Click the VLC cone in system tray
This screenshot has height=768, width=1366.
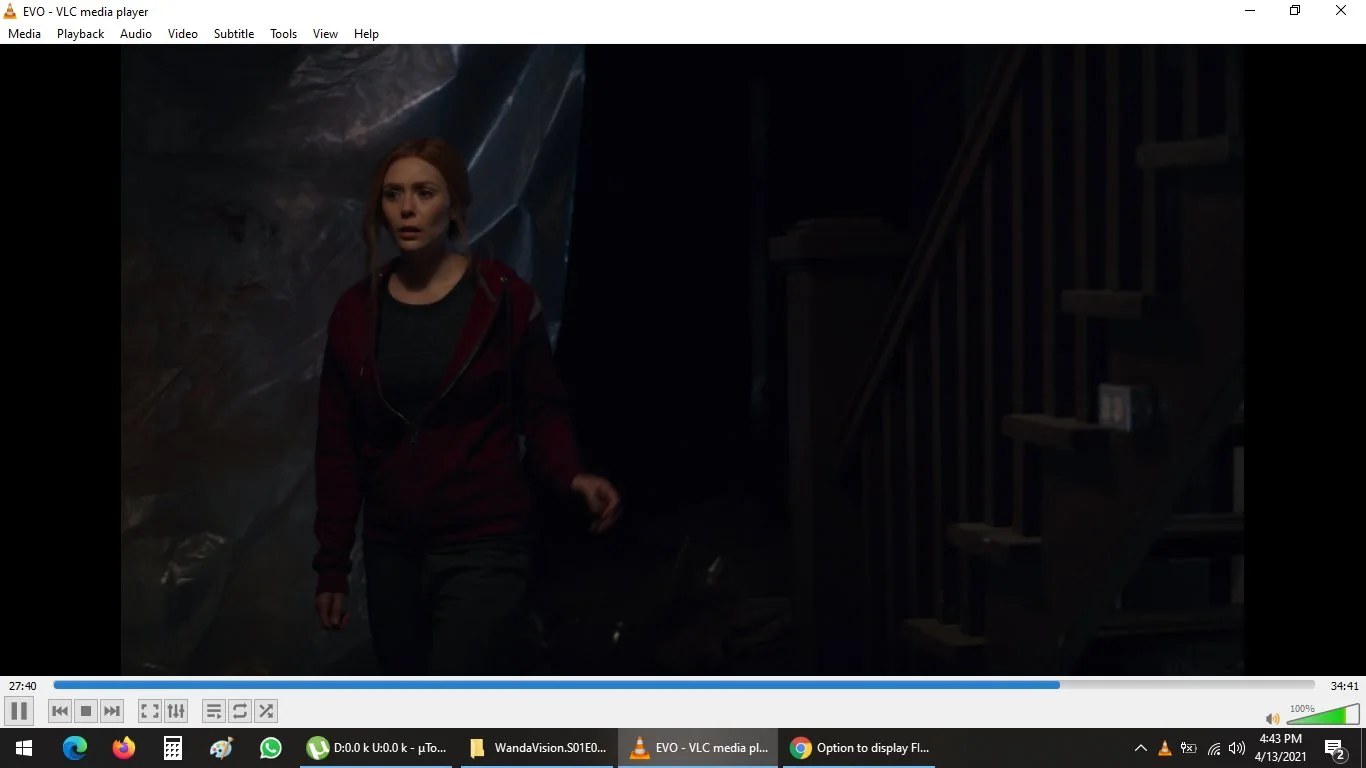1164,748
